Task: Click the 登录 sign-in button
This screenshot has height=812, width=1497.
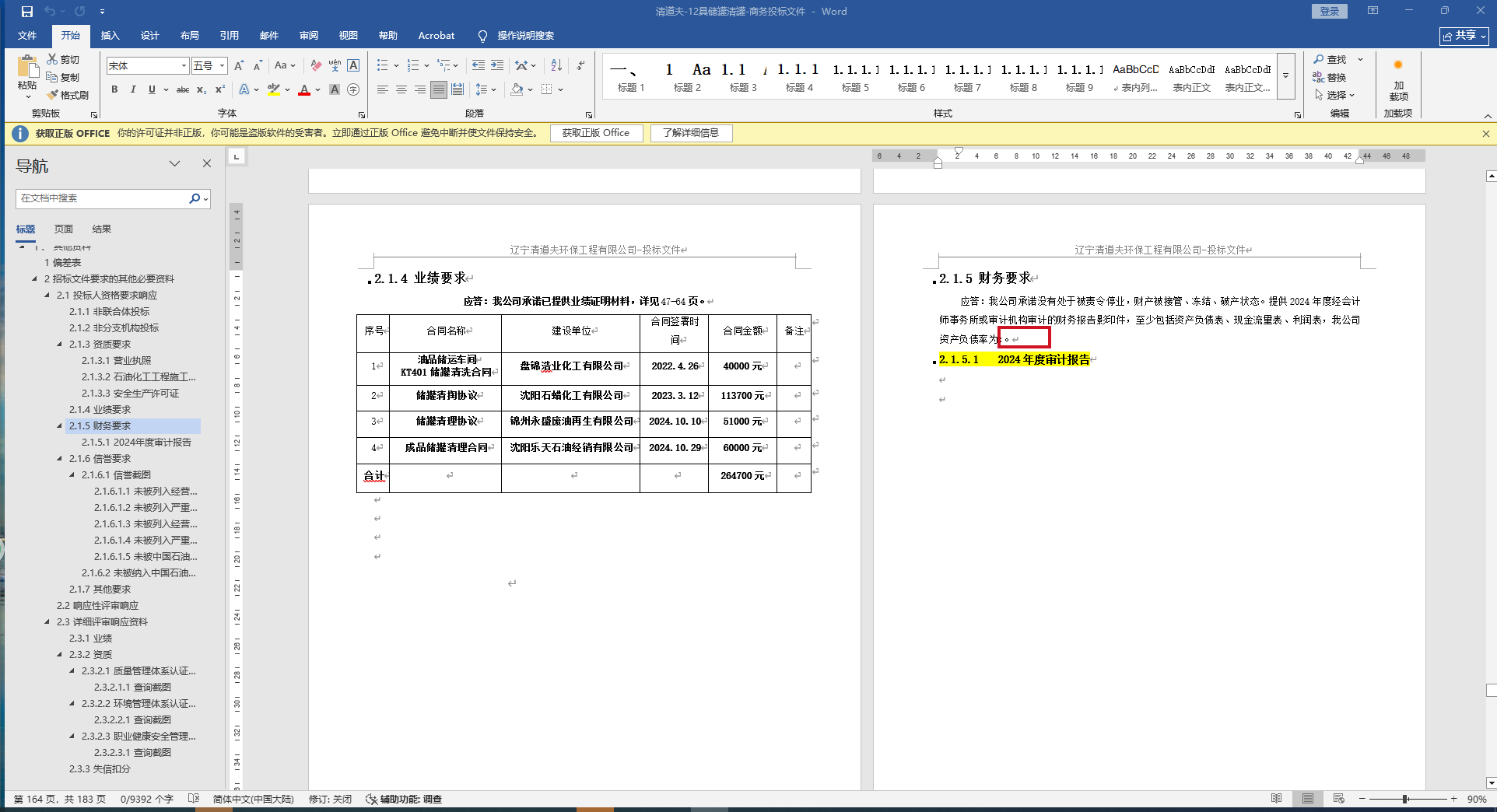Action: point(1330,11)
